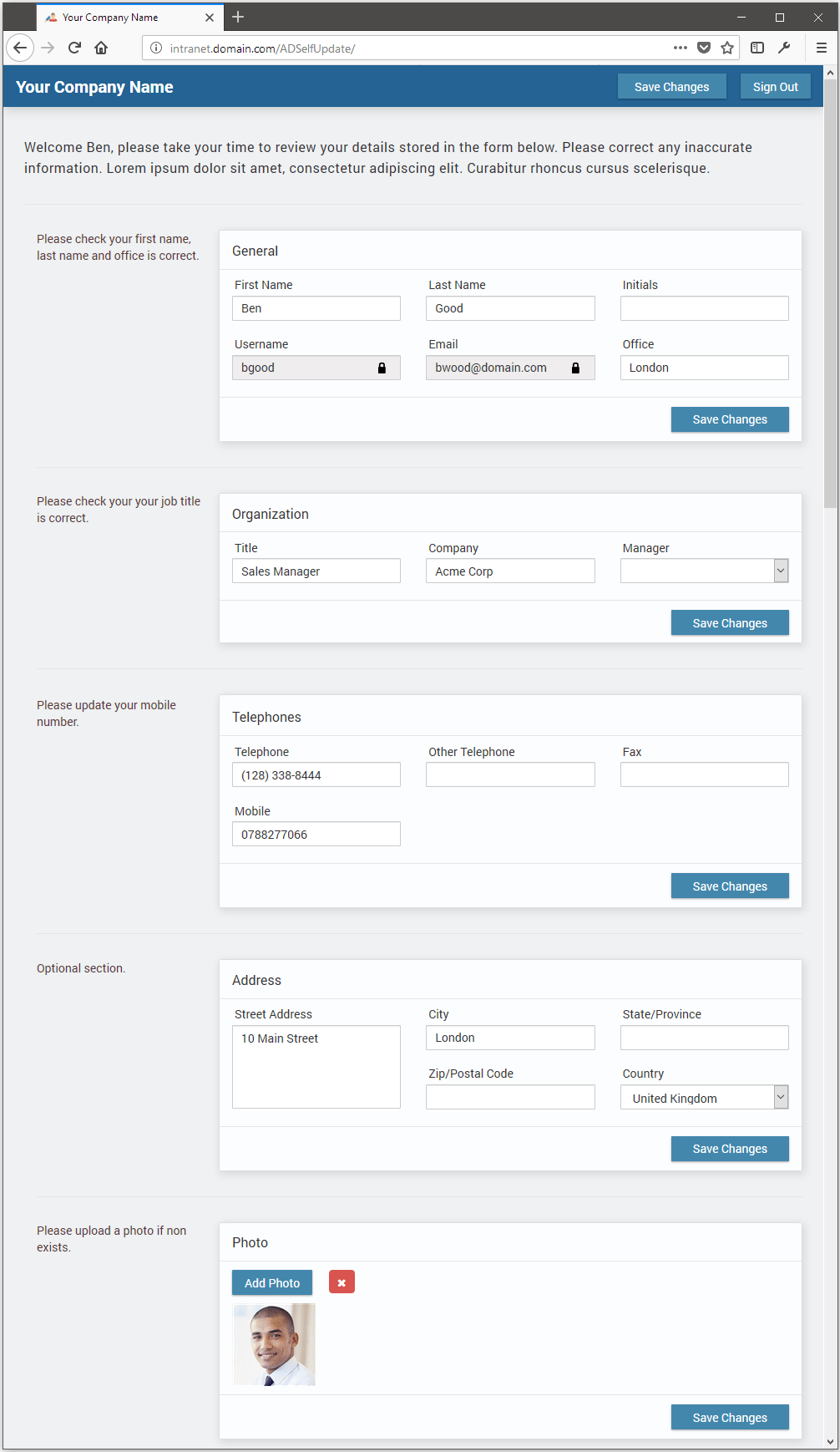Bookmark page with star icon
Image resolution: width=840 pixels, height=1452 pixels.
click(x=727, y=48)
